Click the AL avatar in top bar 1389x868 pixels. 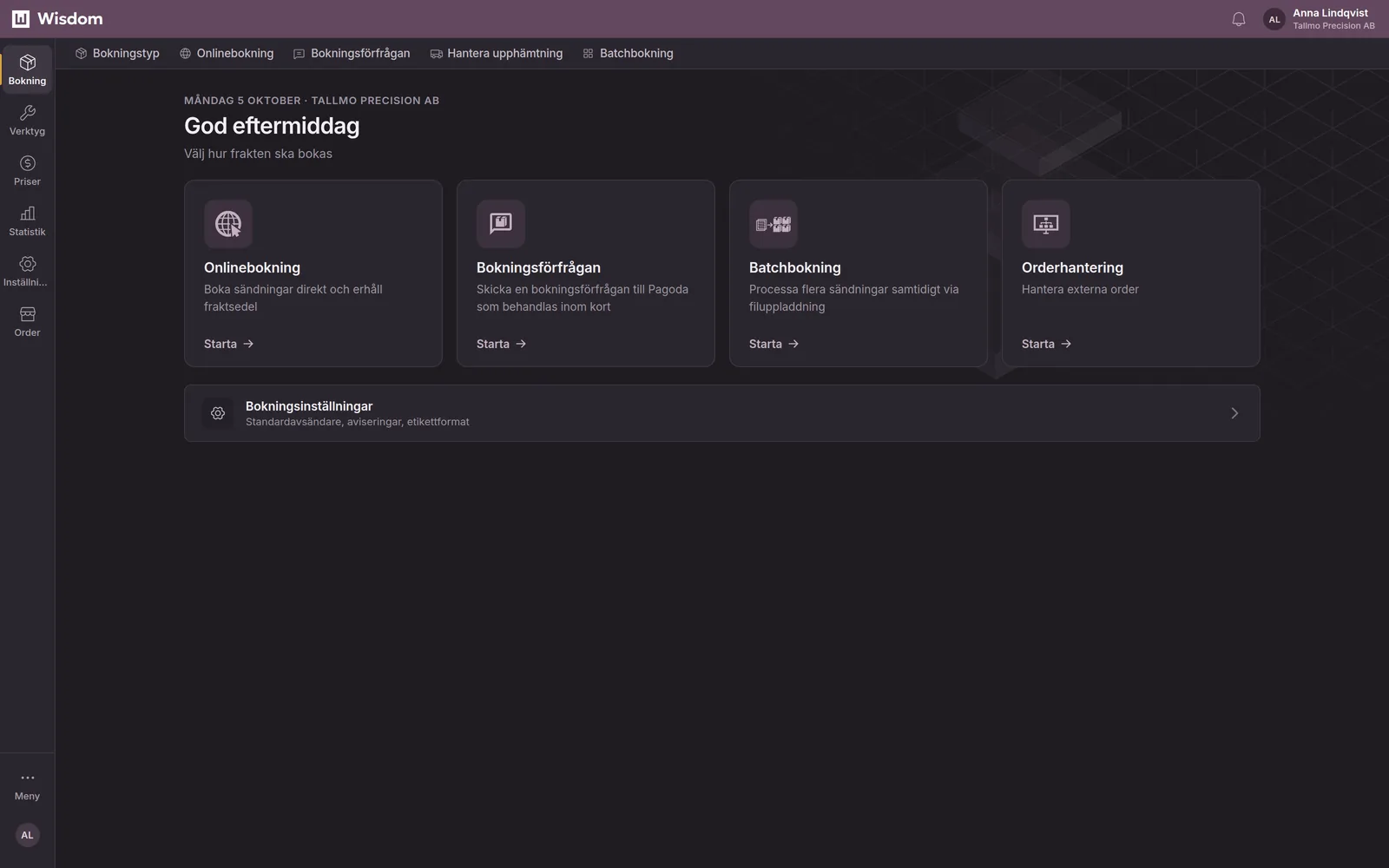pos(1274,19)
